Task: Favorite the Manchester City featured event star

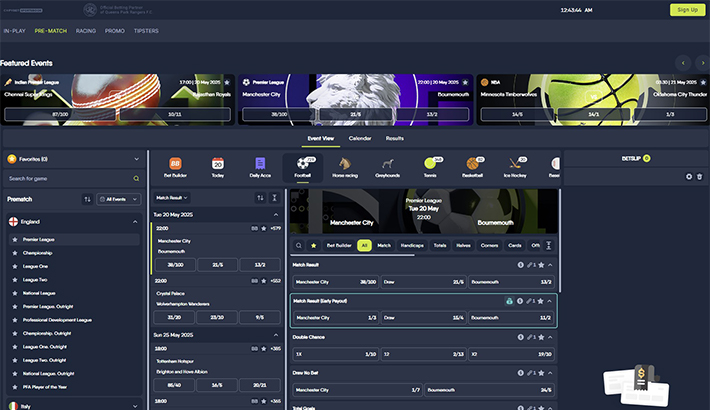Action: click(465, 82)
